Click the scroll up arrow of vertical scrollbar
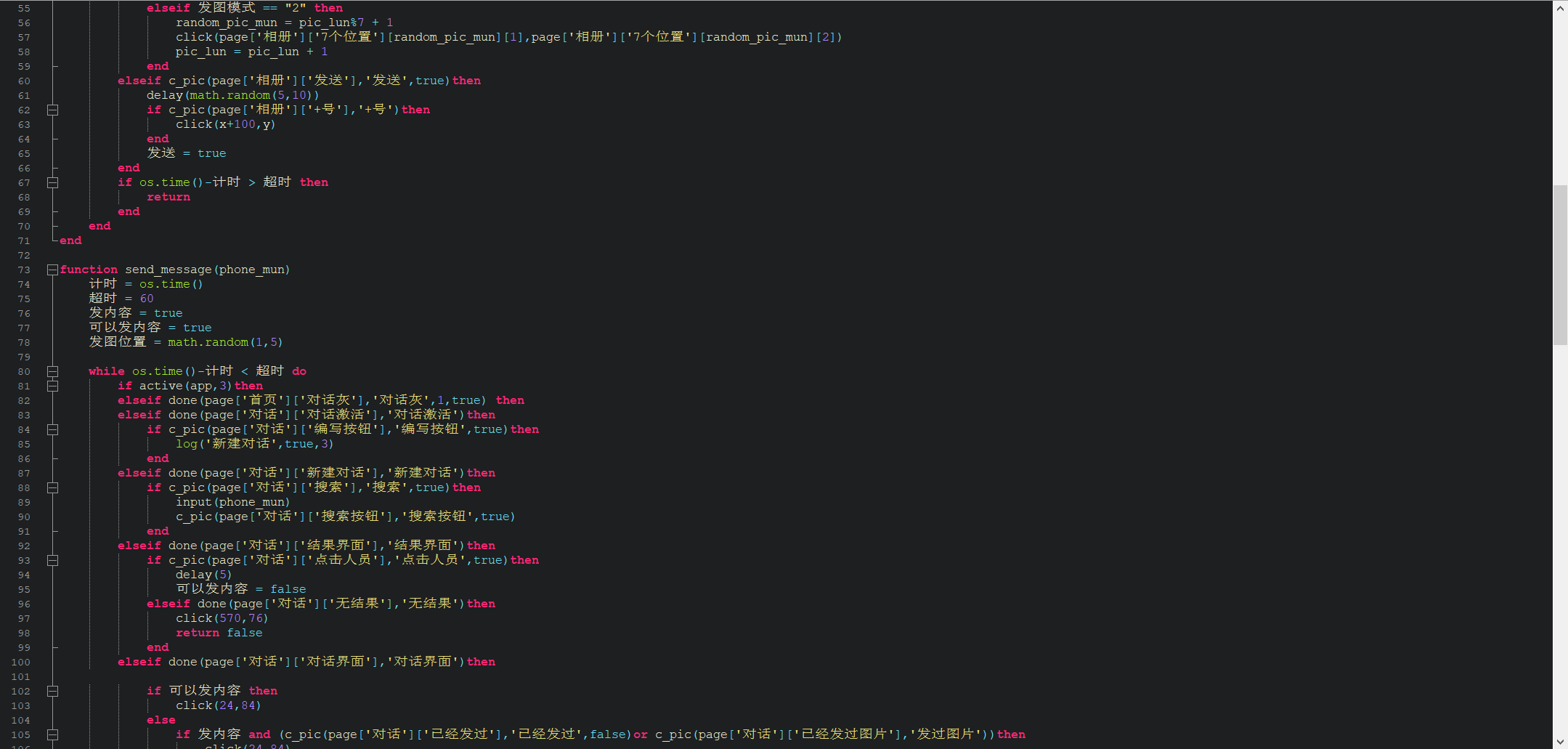 [x=1560, y=8]
